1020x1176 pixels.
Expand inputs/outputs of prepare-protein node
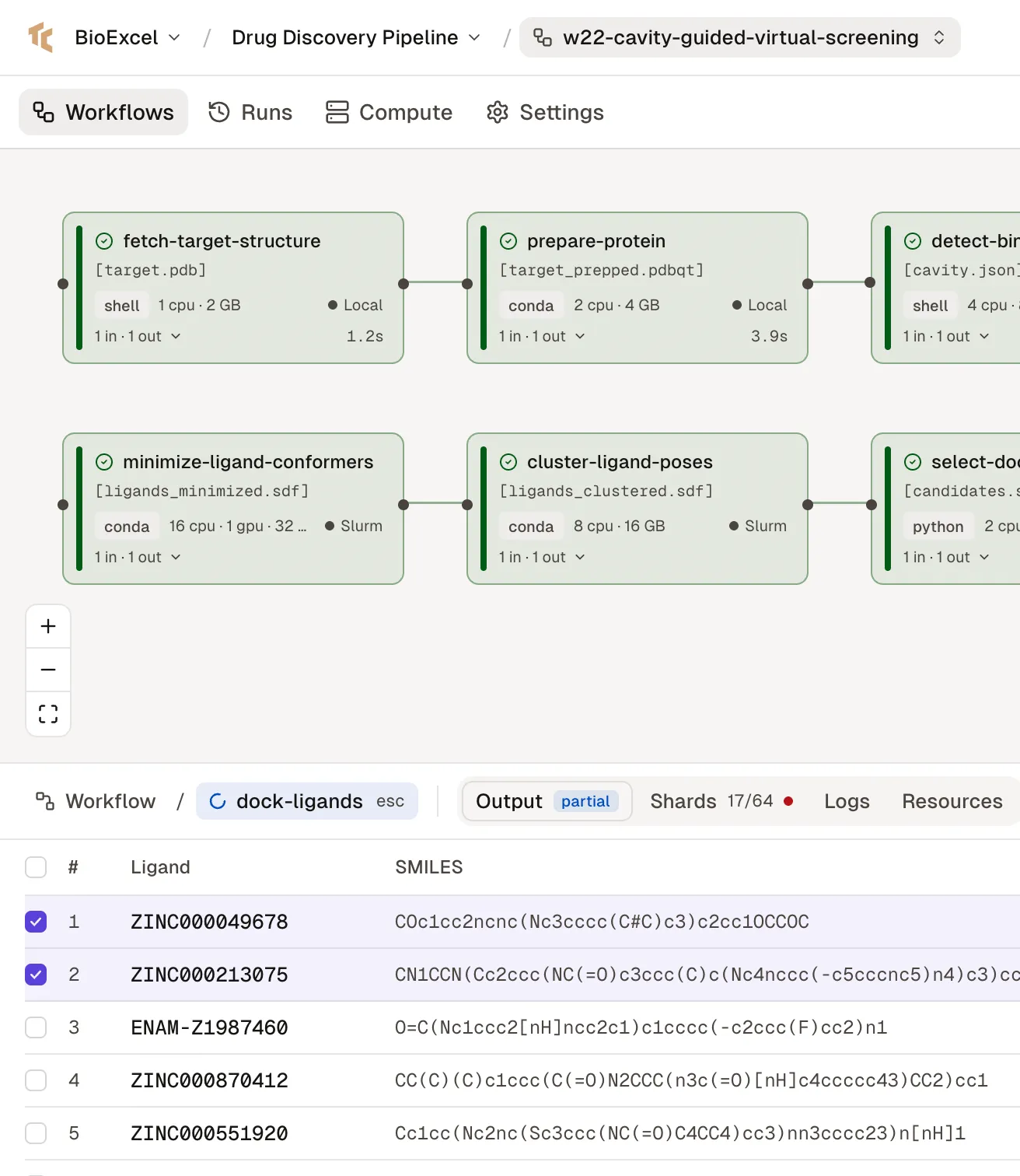click(542, 336)
